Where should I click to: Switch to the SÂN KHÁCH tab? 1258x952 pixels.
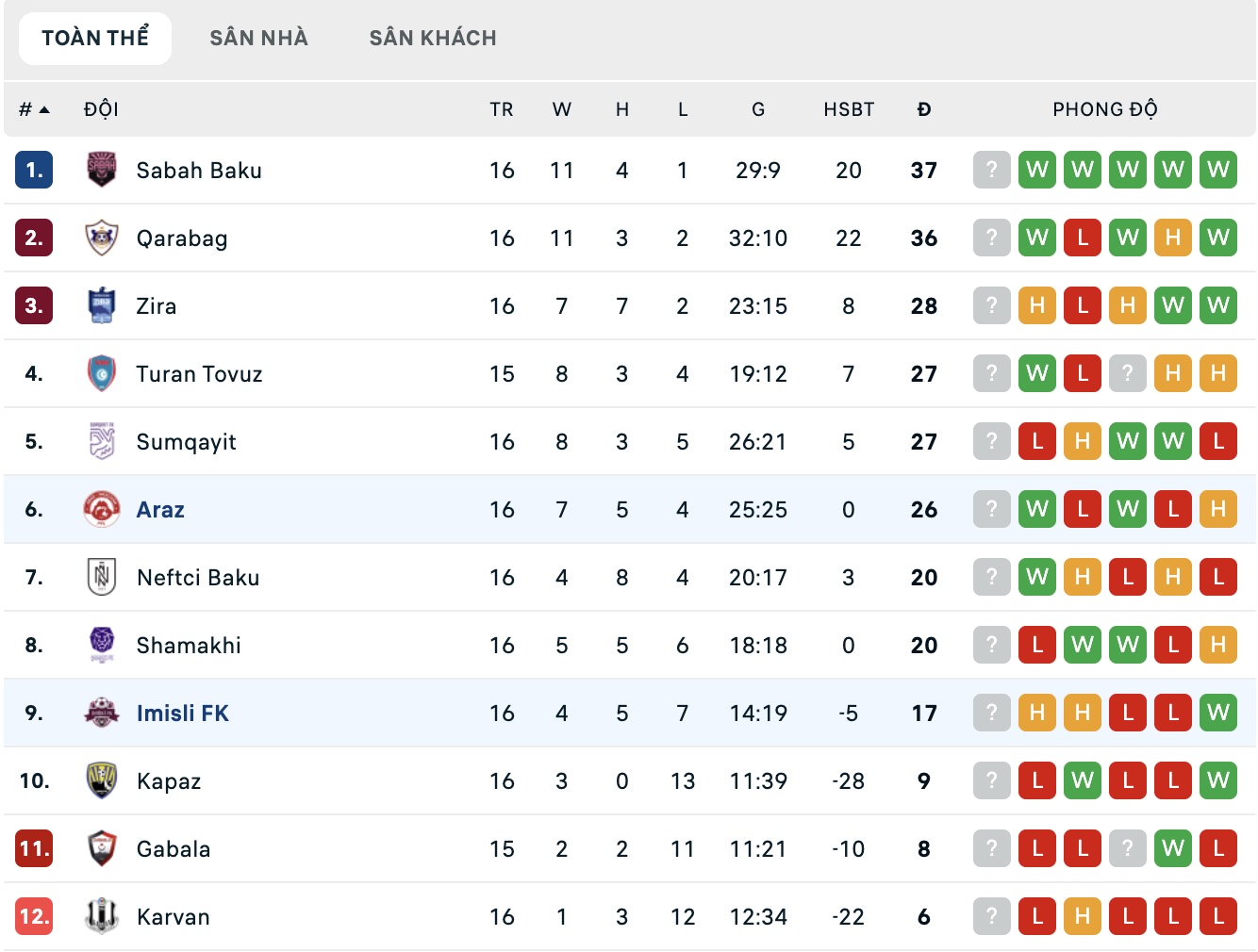(x=433, y=39)
